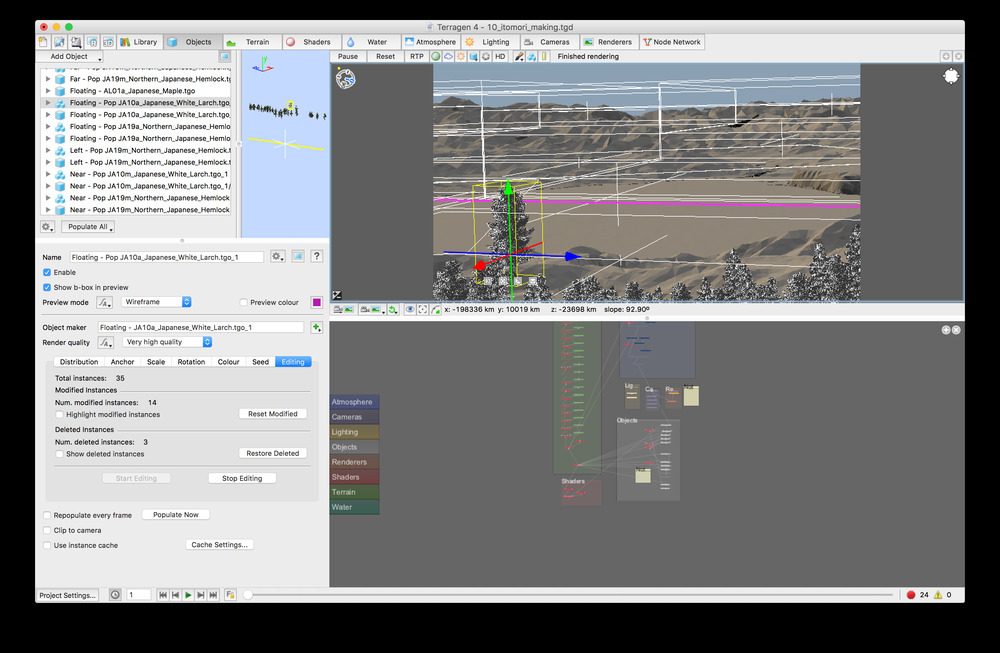Enable the Preview colour checkbox
Image resolution: width=1000 pixels, height=653 pixels.
pyautogui.click(x=244, y=302)
